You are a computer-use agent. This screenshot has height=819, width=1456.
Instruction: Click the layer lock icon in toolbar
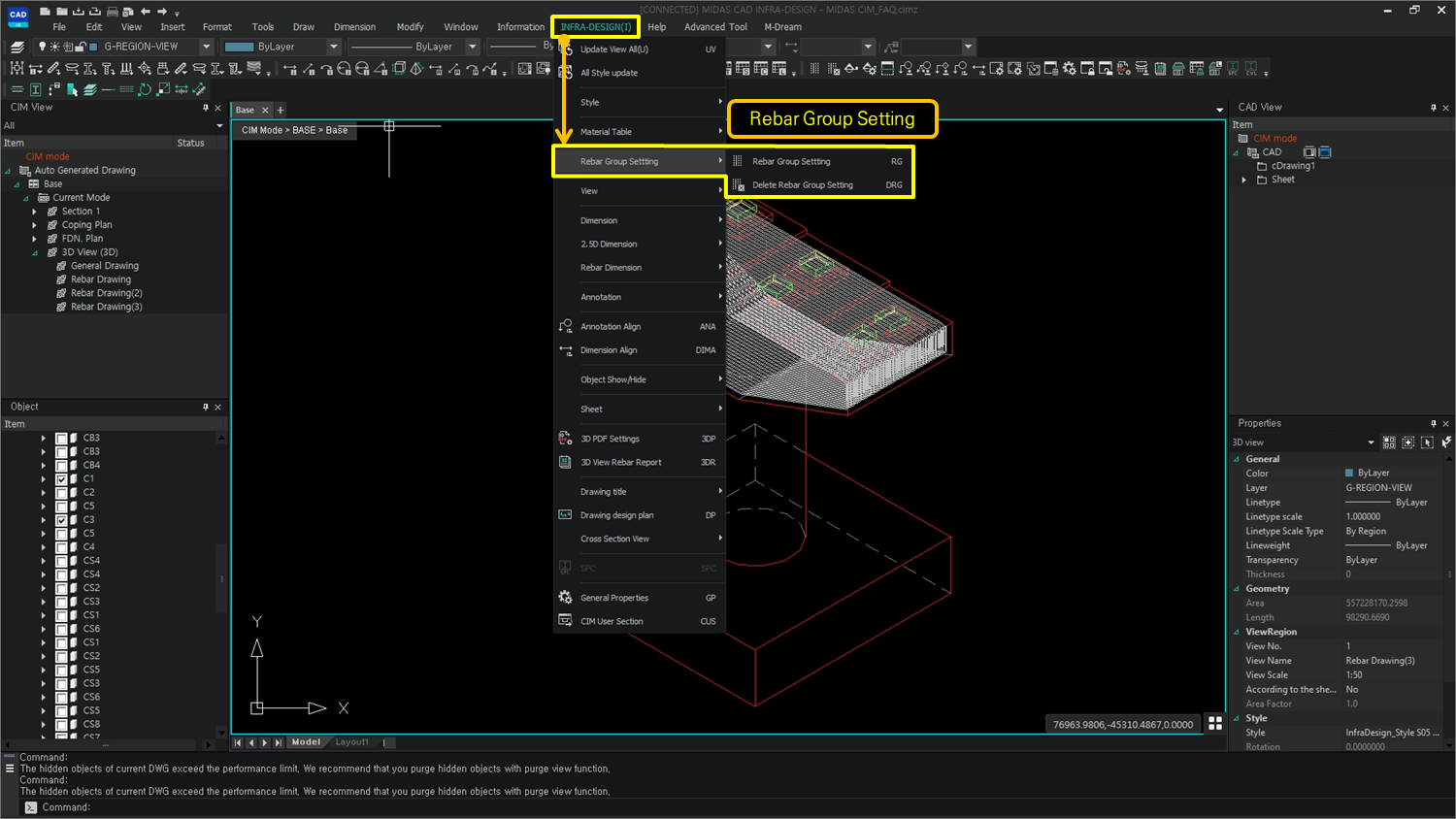[x=81, y=46]
